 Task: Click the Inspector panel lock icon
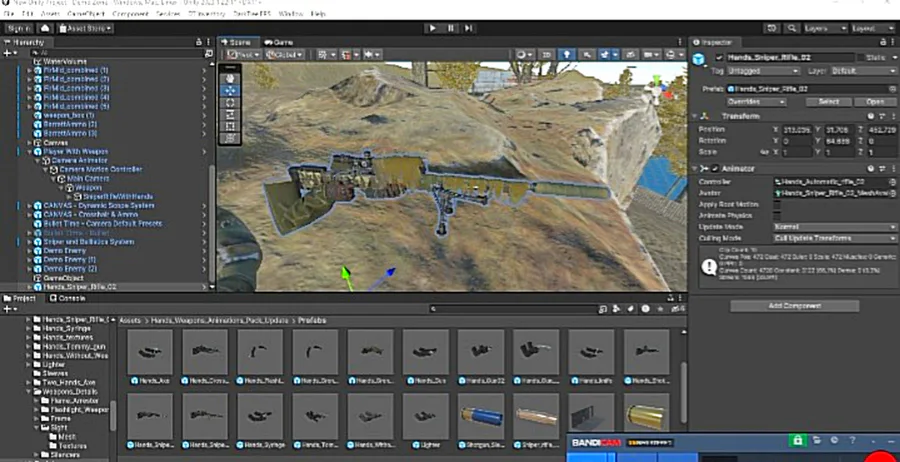(883, 42)
